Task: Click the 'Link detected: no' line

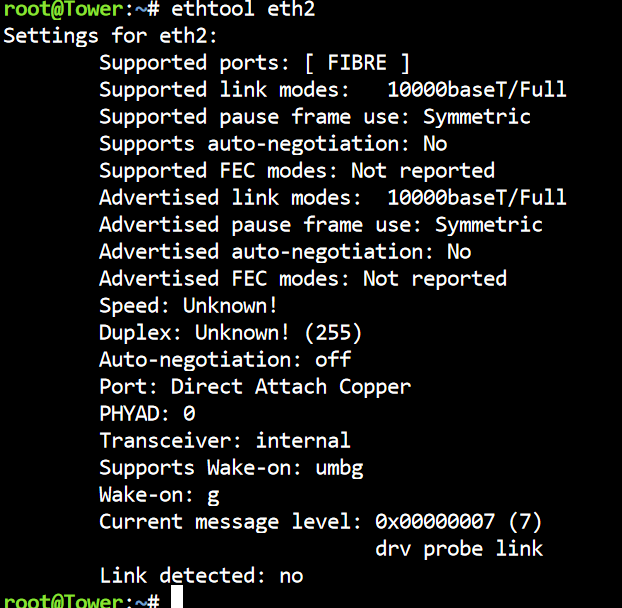Action: (201, 575)
